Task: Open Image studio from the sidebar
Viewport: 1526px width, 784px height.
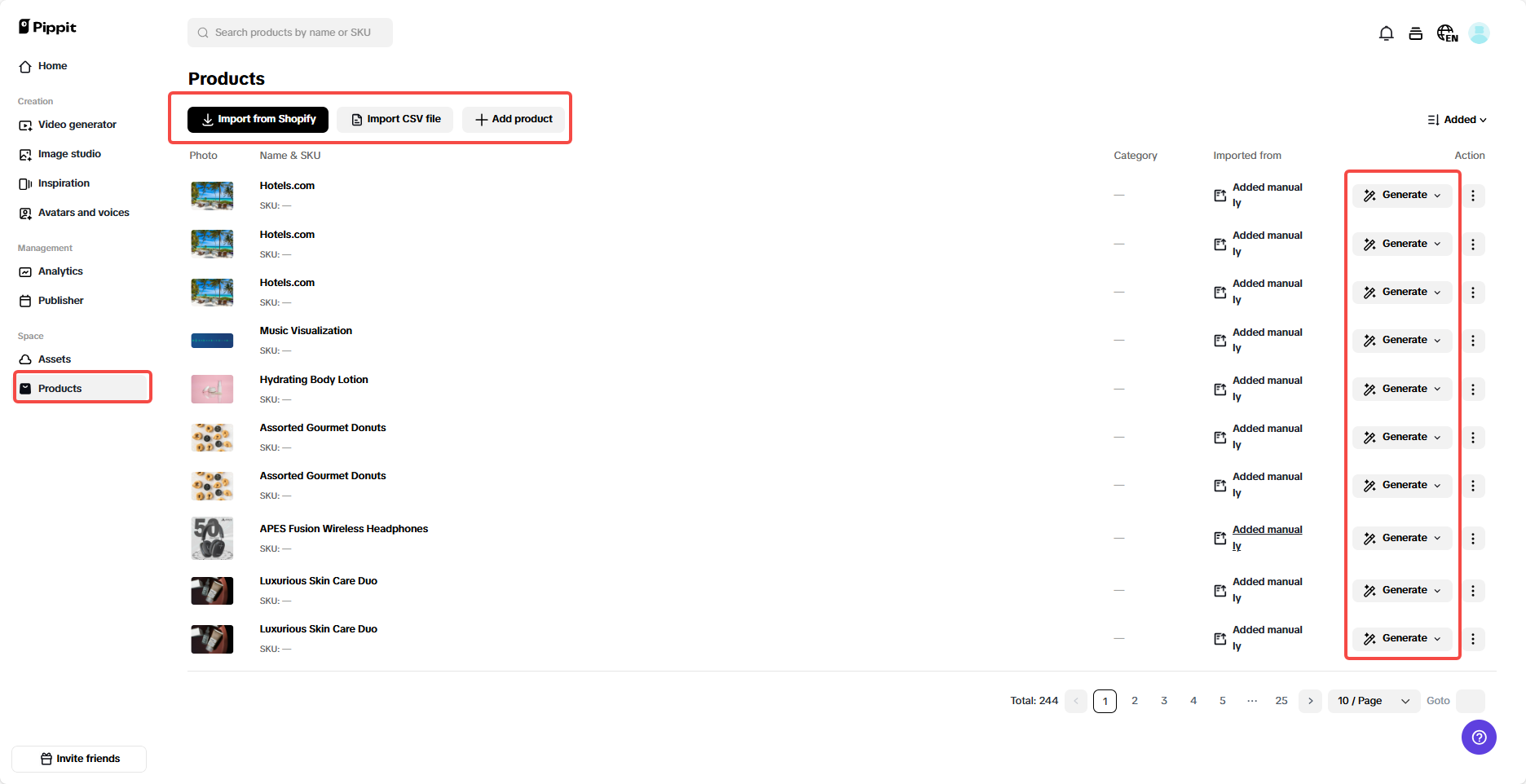Action: pos(69,153)
